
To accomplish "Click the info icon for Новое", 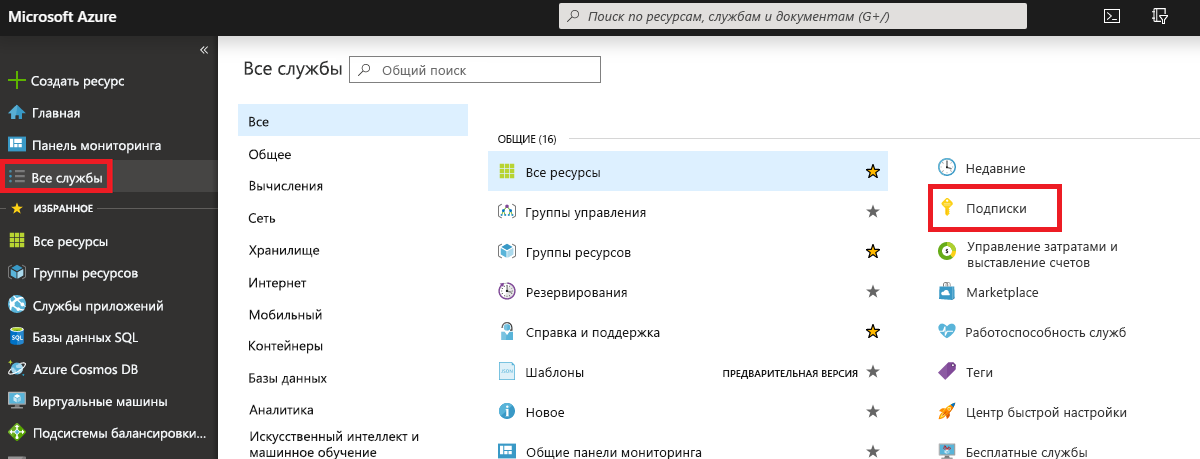I will 506,412.
